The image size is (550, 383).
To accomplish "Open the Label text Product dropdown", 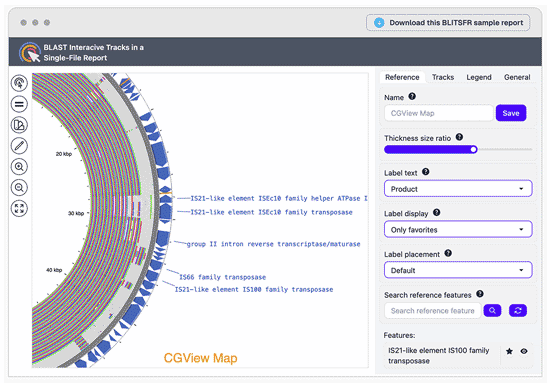I will point(458,189).
